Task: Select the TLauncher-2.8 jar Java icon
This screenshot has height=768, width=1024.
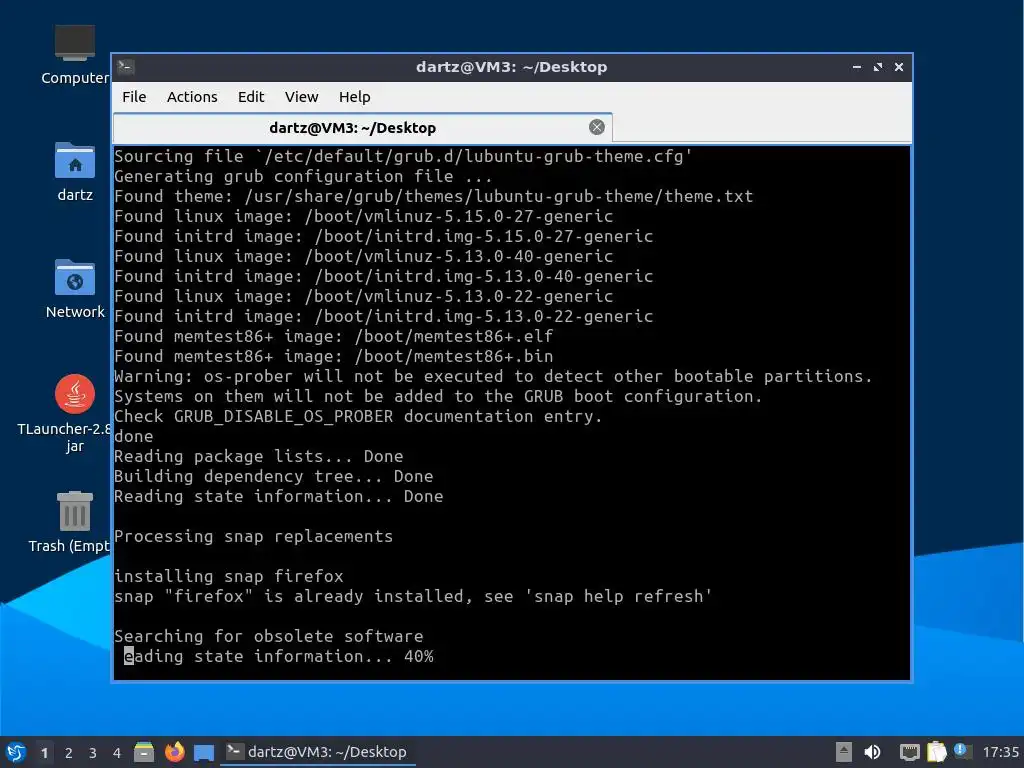Action: coord(74,413)
